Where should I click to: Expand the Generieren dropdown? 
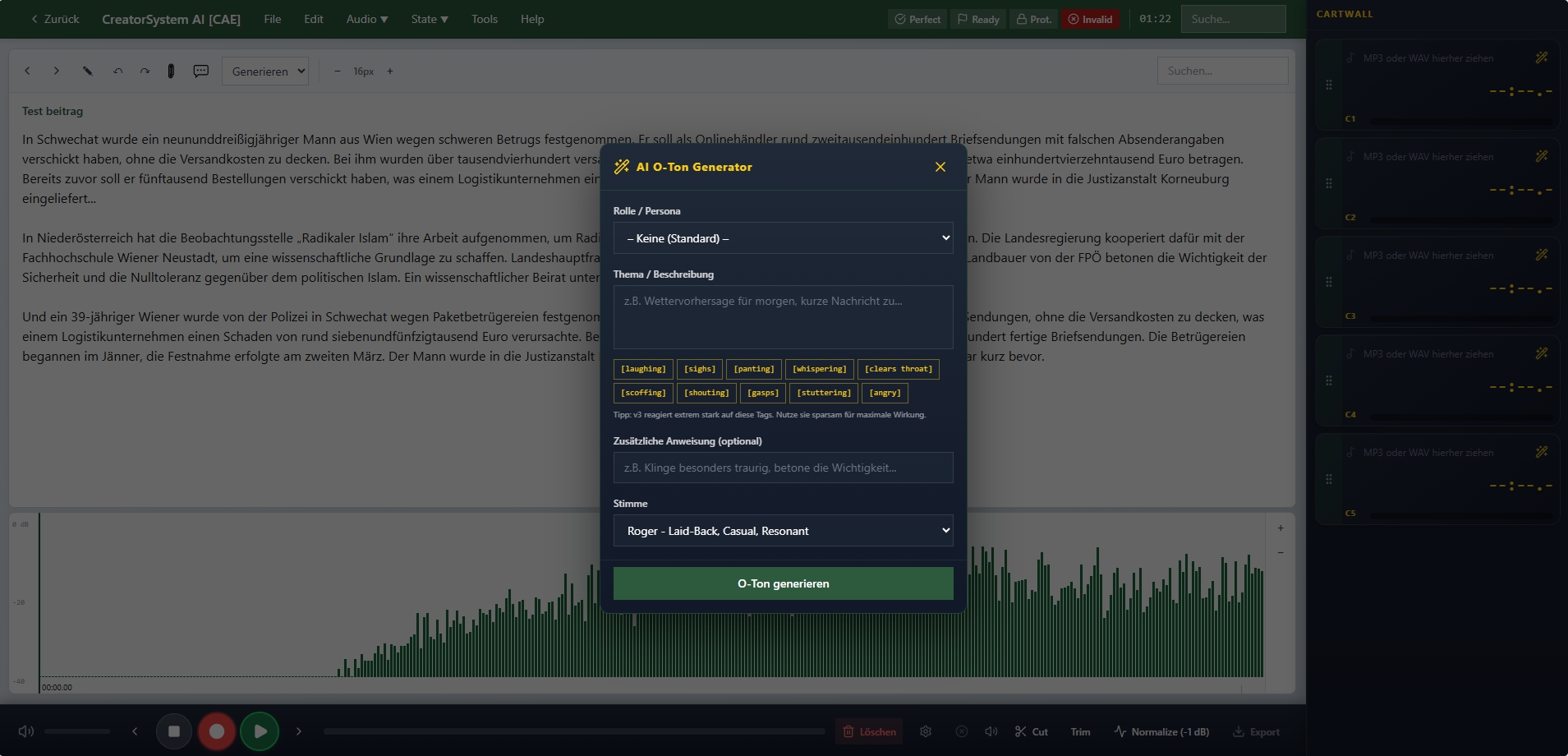point(265,71)
